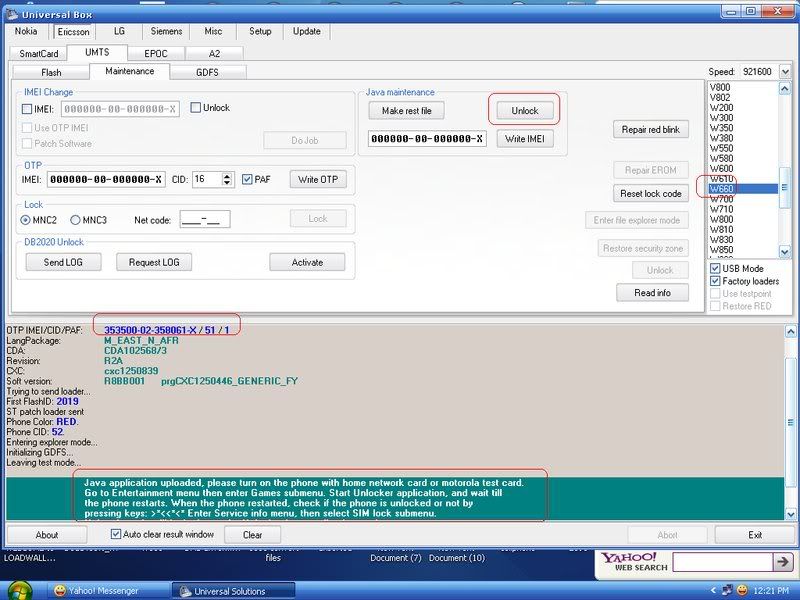Click the Clear button
Screen dimensions: 800x600
[253, 535]
